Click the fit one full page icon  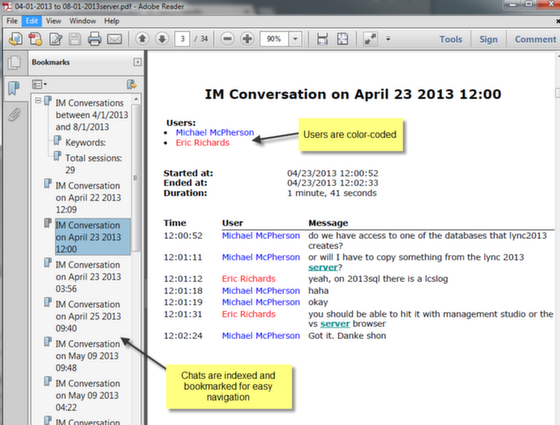(342, 39)
